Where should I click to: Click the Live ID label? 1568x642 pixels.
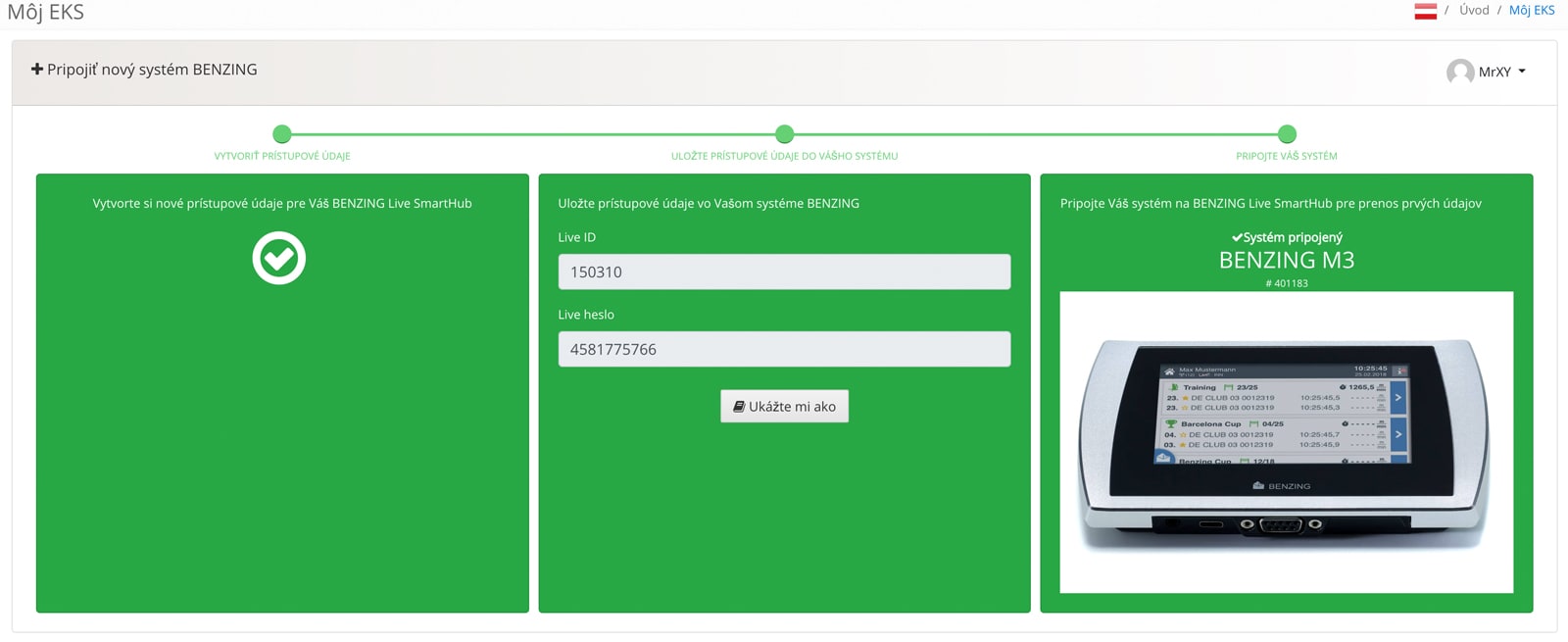[577, 237]
